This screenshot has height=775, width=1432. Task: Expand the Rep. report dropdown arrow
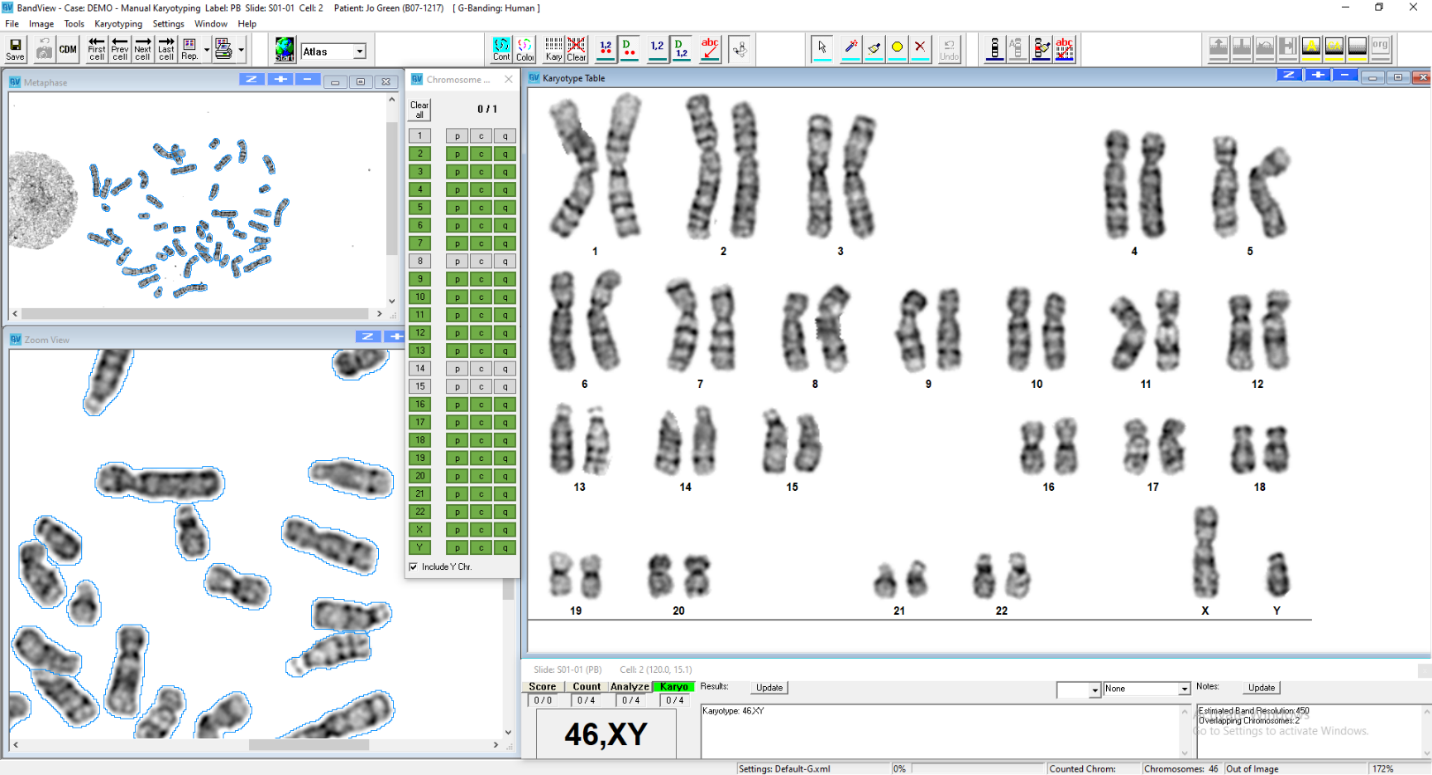click(x=206, y=49)
